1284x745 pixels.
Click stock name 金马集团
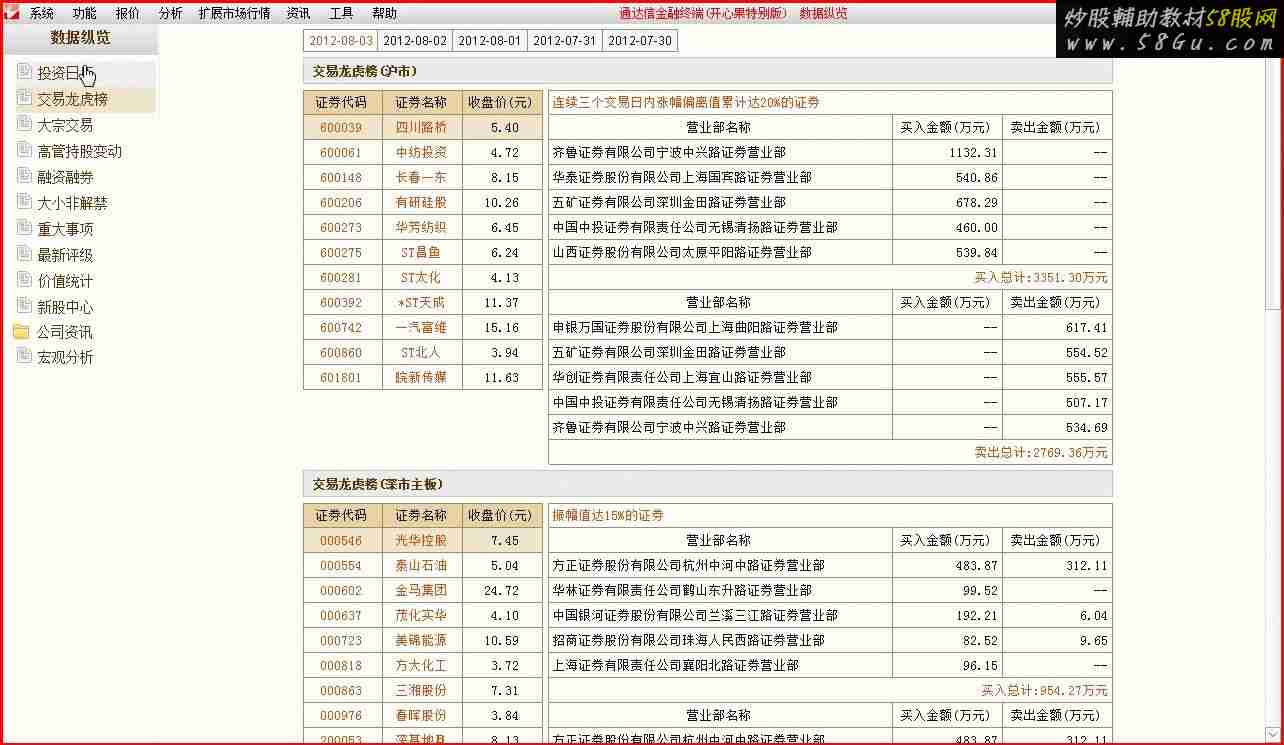[421, 591]
